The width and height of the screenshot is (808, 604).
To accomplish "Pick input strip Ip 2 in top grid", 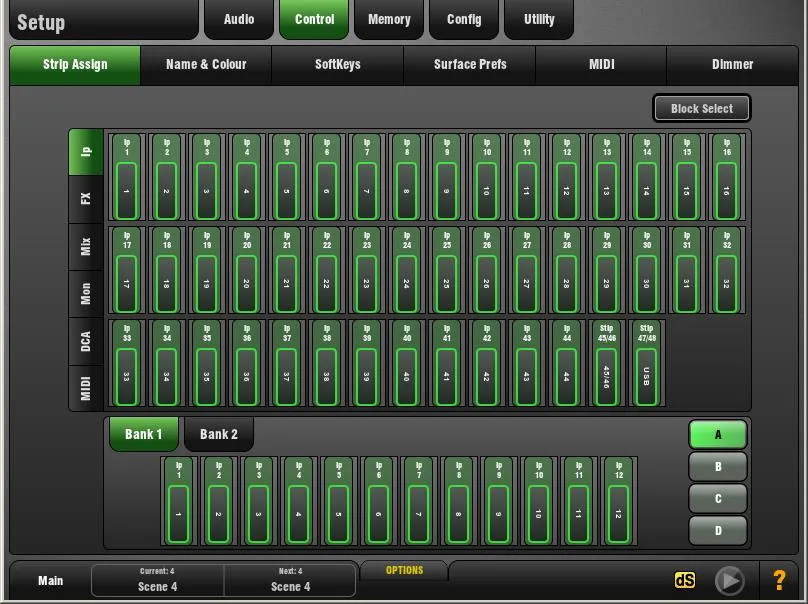I will tap(167, 177).
